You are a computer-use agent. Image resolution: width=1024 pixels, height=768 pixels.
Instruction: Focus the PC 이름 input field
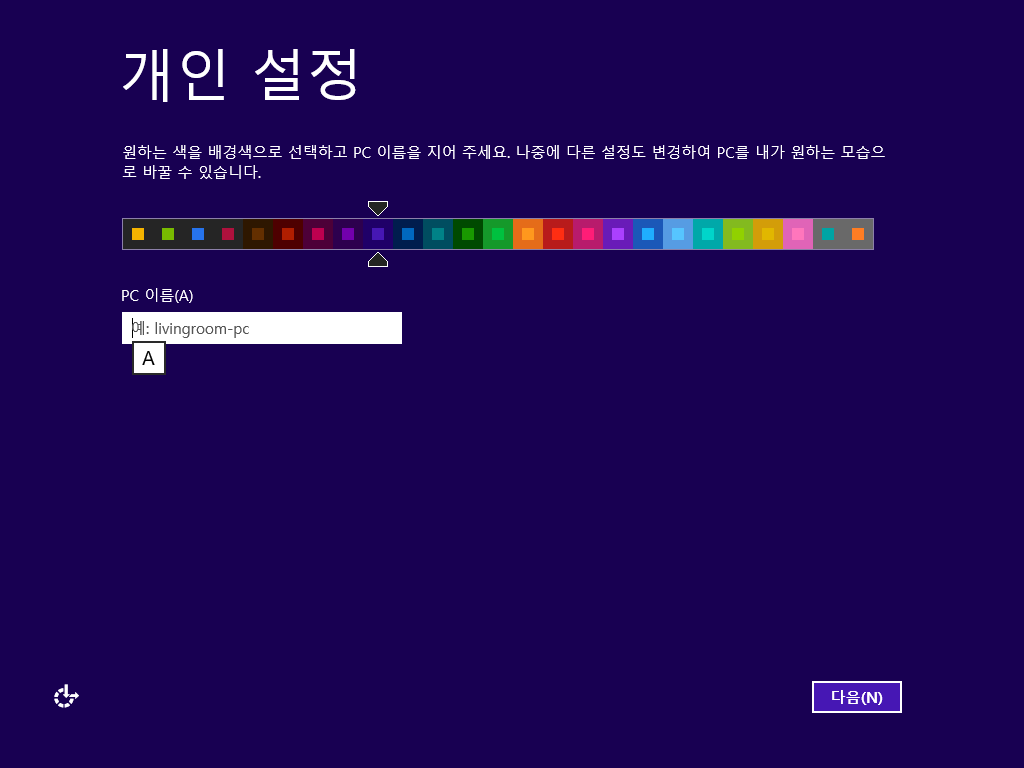point(262,328)
